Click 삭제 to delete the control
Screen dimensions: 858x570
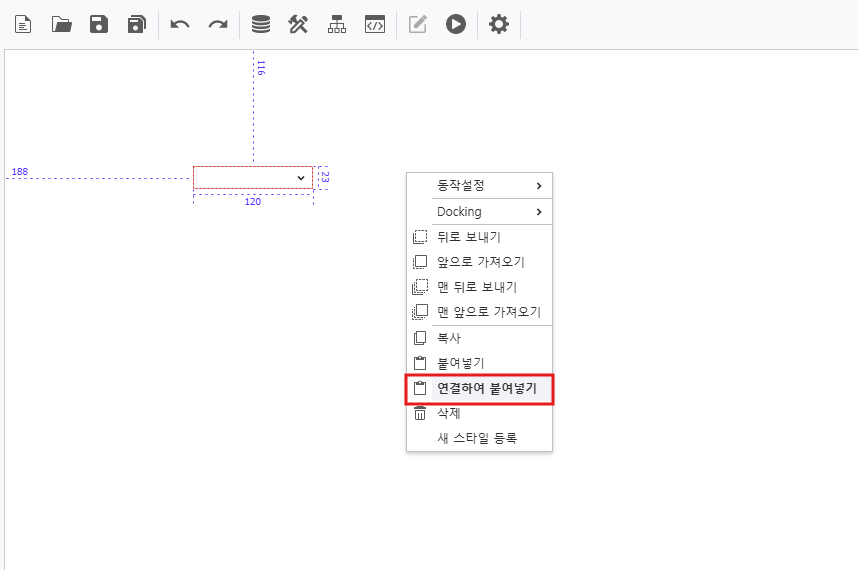click(x=479, y=413)
